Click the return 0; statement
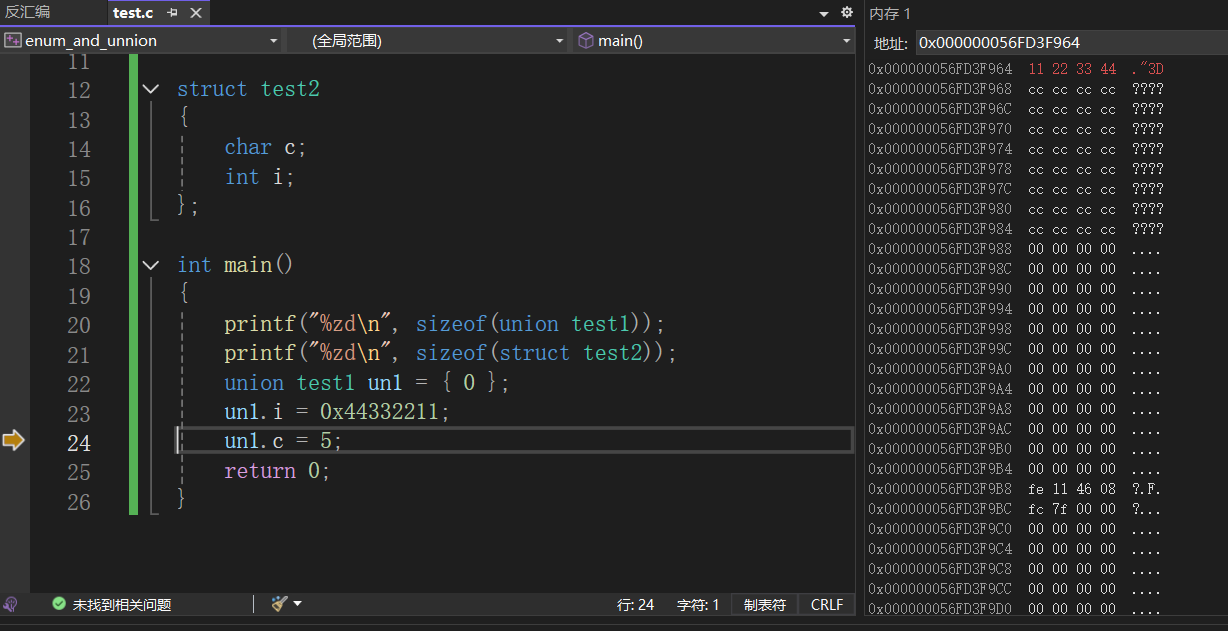 point(277,471)
